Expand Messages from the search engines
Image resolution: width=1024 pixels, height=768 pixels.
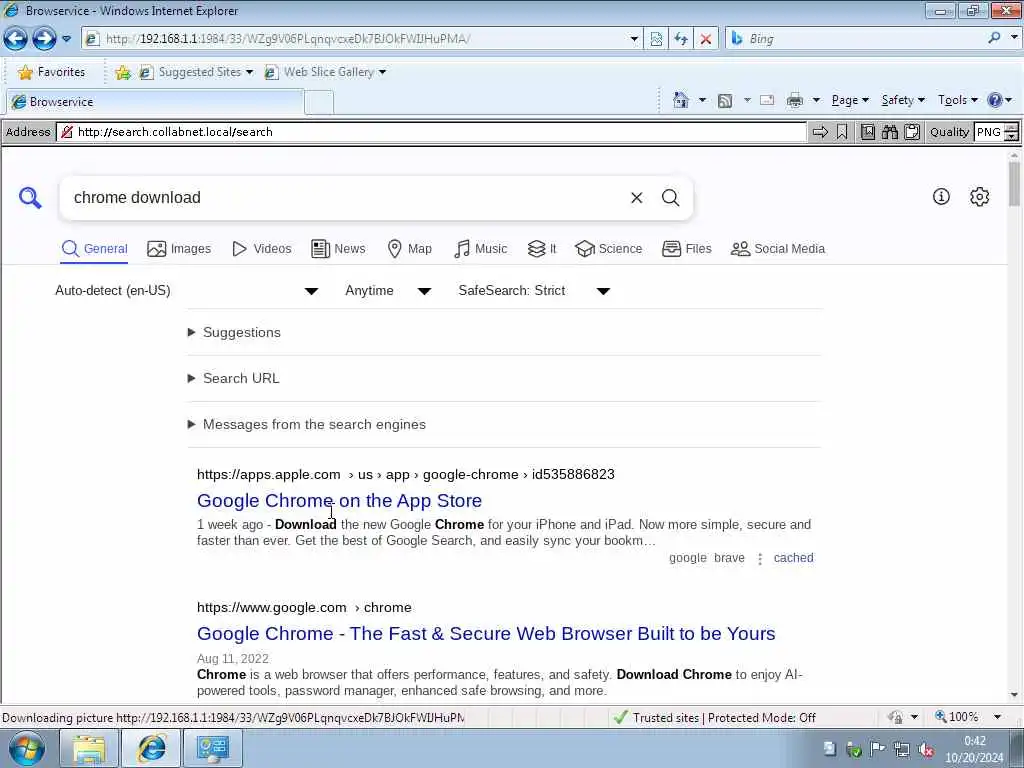pyautogui.click(x=306, y=424)
